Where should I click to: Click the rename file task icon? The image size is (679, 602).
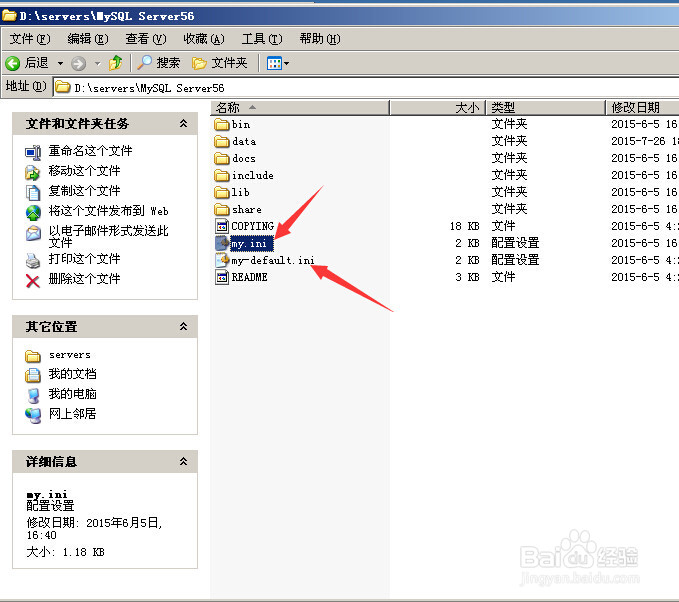pyautogui.click(x=33, y=152)
